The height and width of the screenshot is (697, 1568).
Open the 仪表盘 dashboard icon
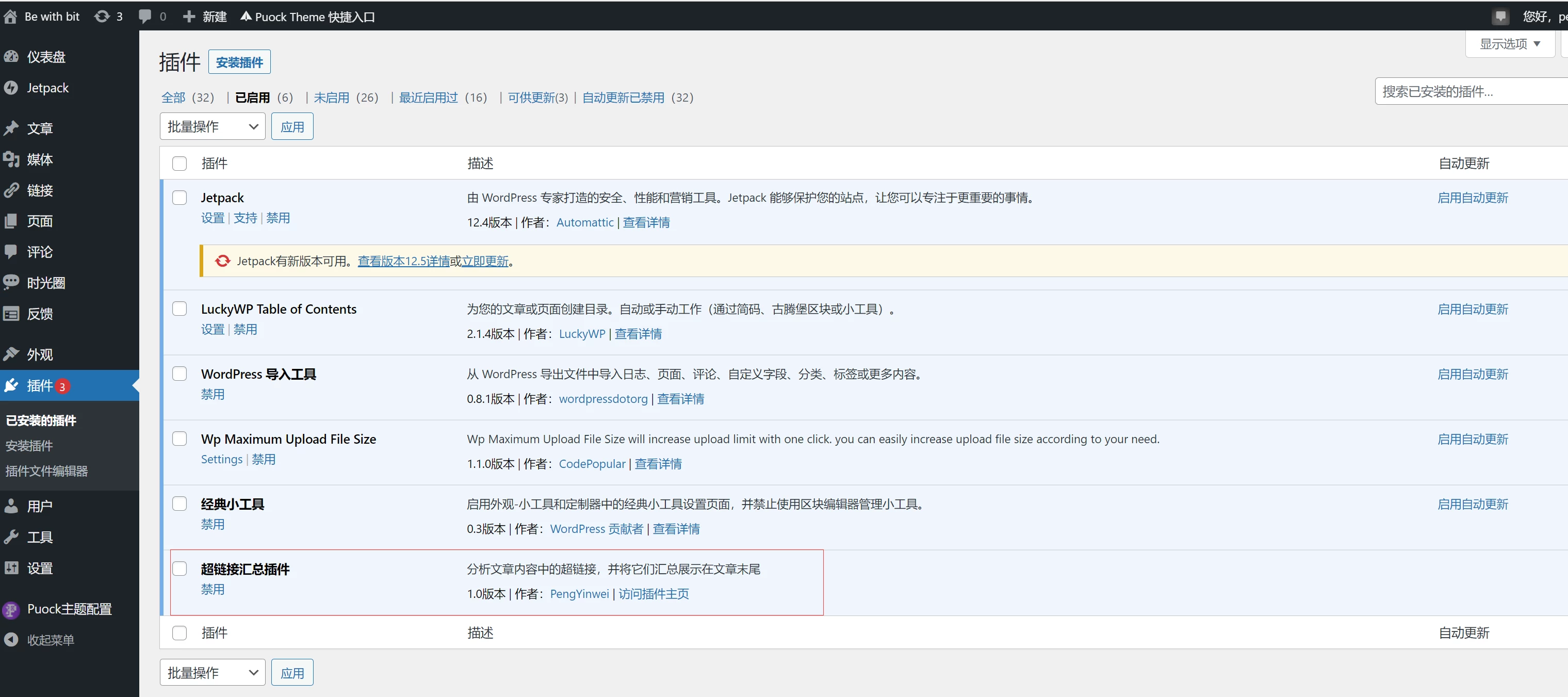tap(11, 57)
